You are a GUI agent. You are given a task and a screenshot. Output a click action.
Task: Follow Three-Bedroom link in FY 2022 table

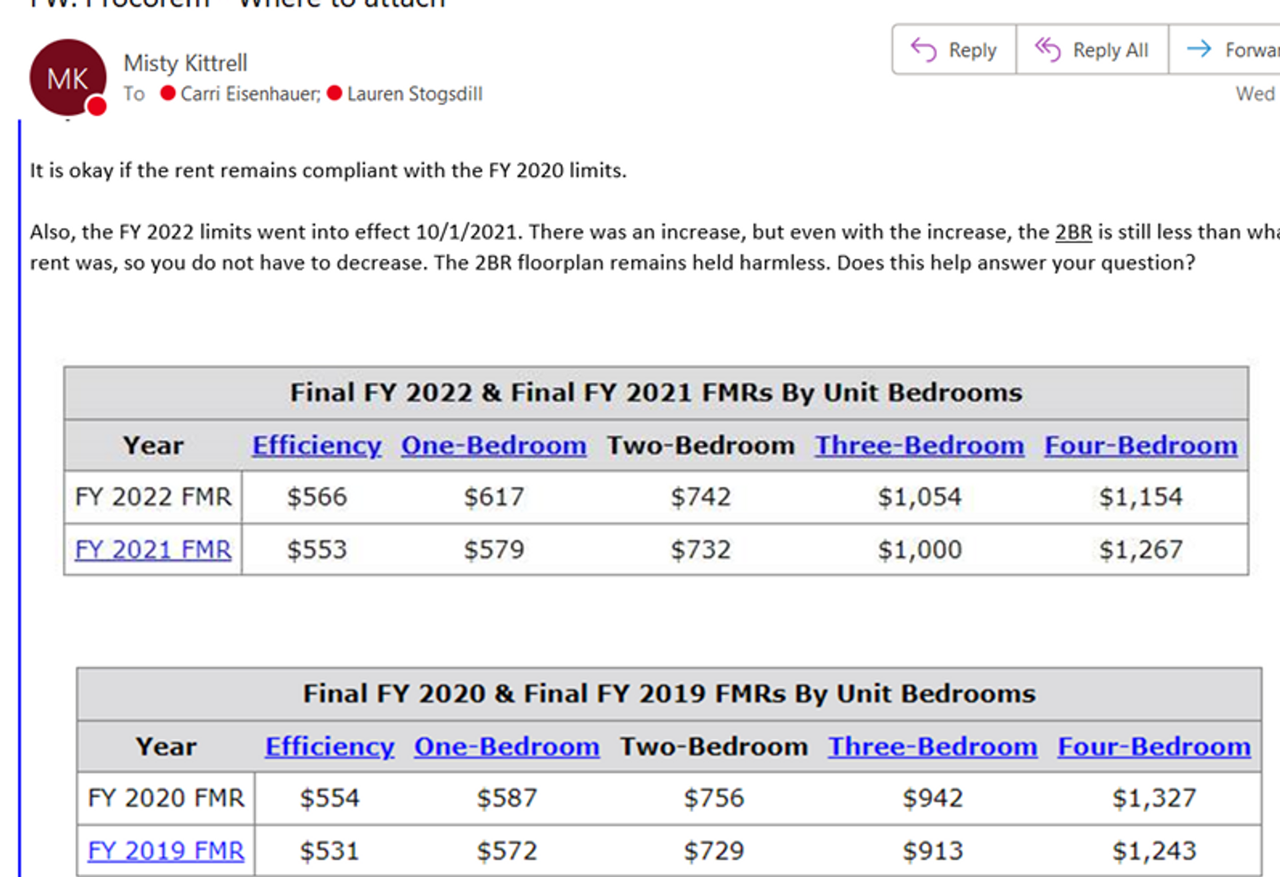pos(919,446)
